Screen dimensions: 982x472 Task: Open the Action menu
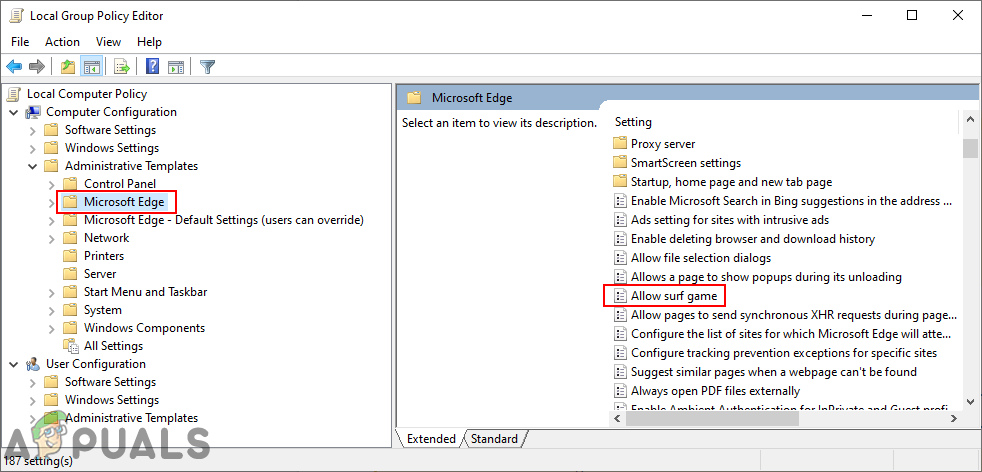tap(62, 42)
